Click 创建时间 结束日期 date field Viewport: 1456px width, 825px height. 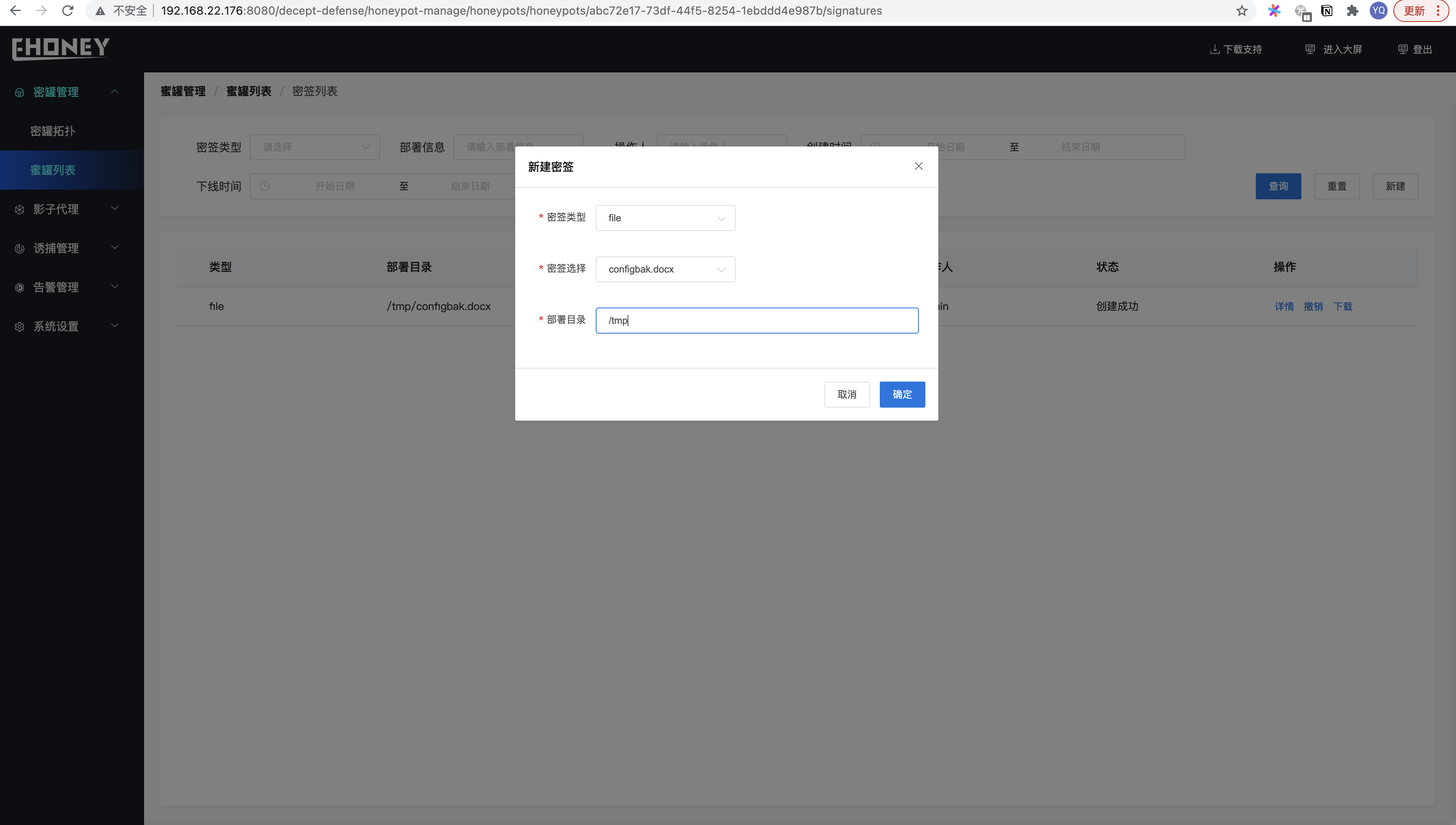coord(1080,147)
